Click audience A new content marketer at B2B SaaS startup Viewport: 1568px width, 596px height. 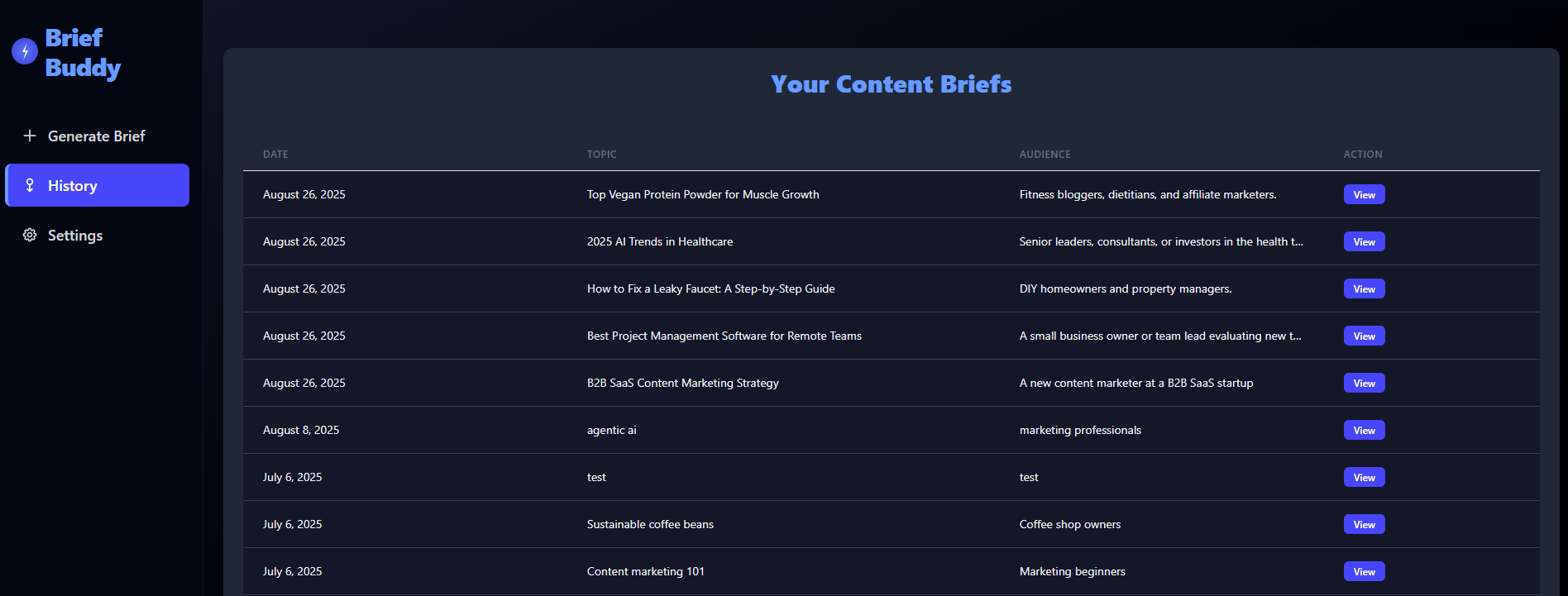(1136, 383)
